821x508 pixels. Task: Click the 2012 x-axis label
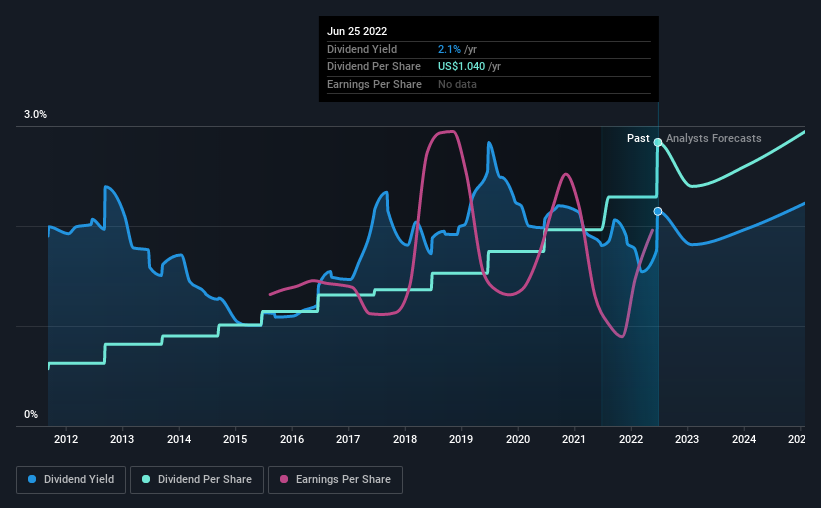coord(66,439)
